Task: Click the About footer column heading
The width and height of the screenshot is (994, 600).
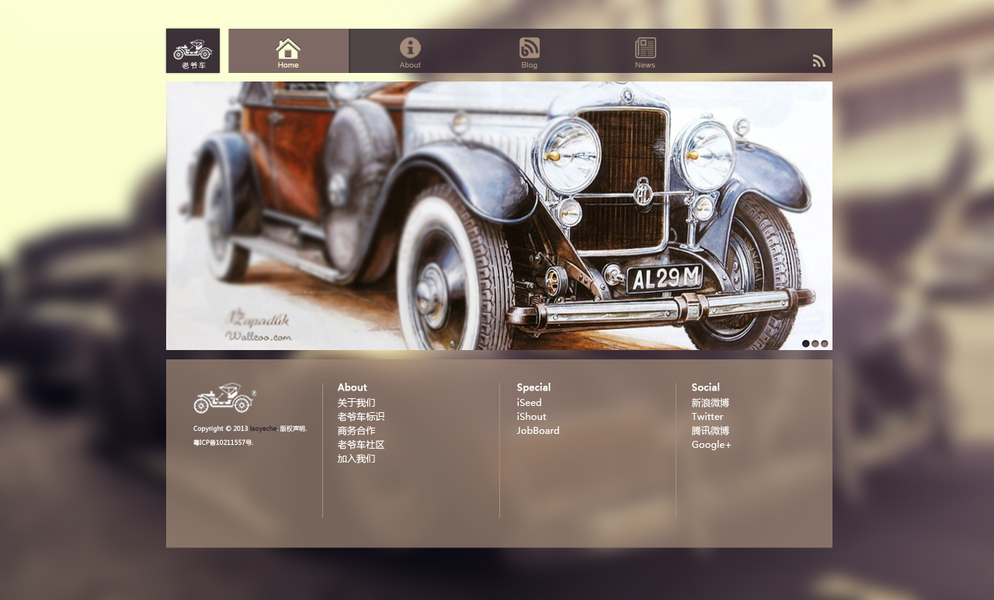Action: point(352,387)
